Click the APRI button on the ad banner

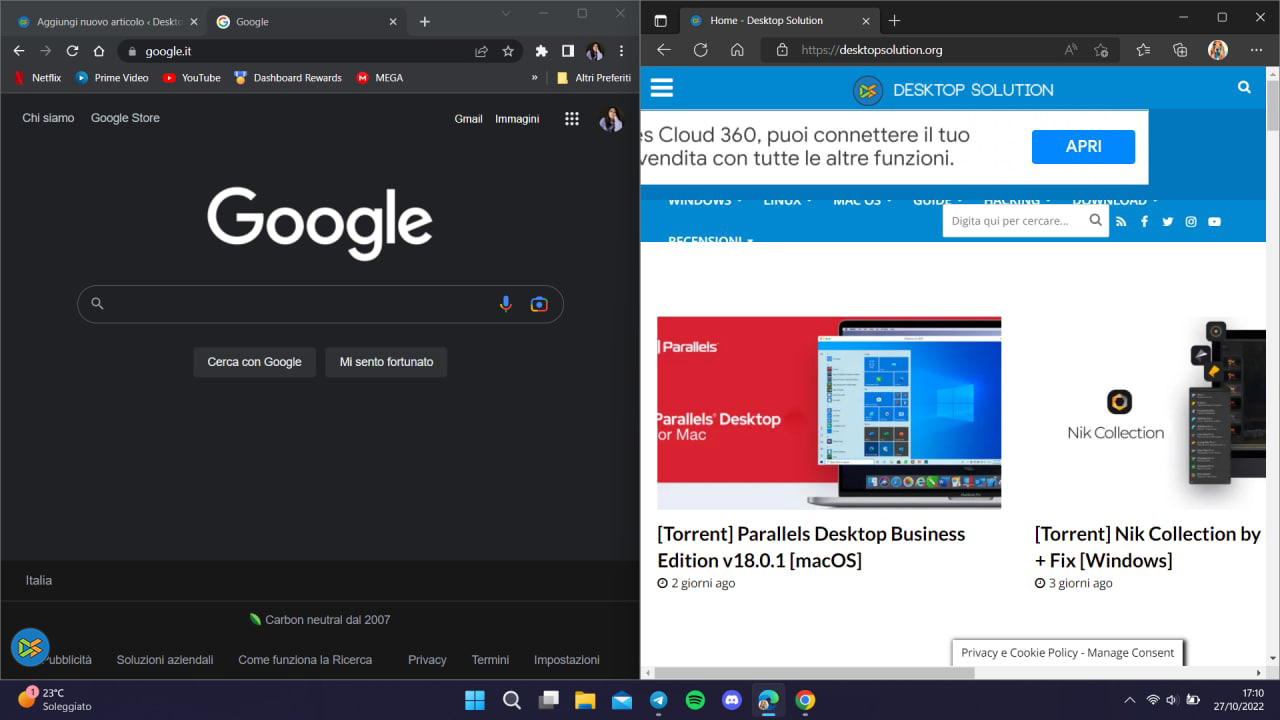click(x=1083, y=147)
